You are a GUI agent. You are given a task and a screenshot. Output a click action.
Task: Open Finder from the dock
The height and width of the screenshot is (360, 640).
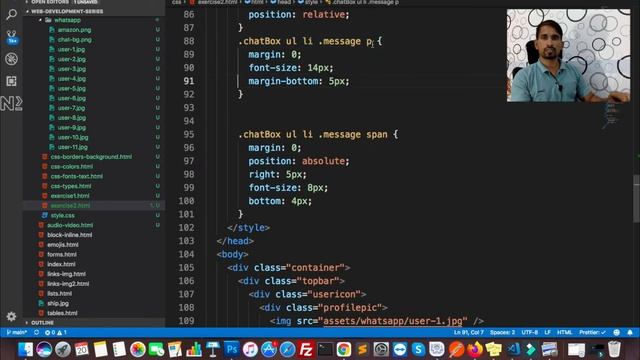[25, 349]
